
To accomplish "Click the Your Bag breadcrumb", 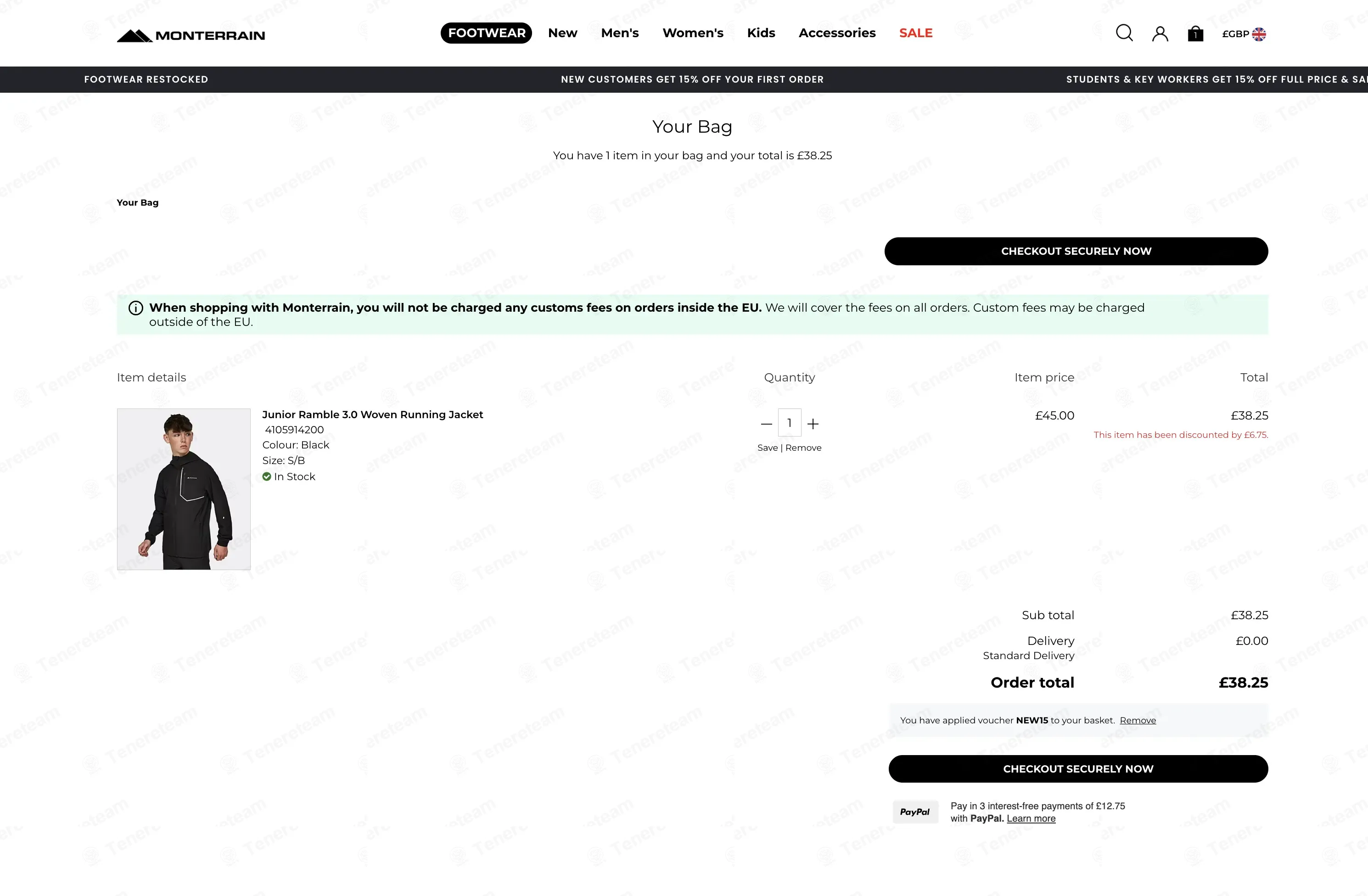I will 137,202.
